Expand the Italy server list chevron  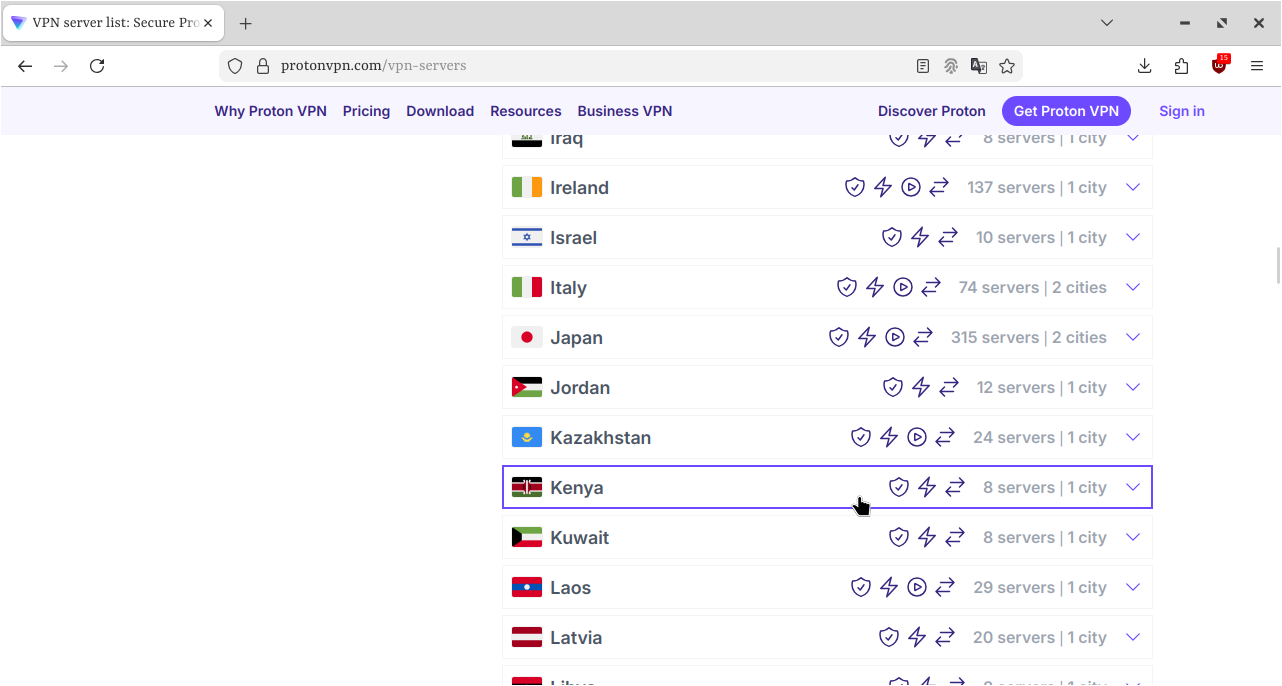coord(1133,287)
